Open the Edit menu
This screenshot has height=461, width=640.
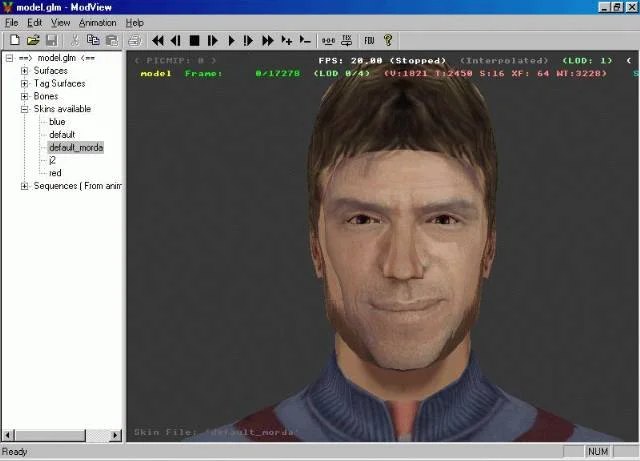click(x=35, y=23)
